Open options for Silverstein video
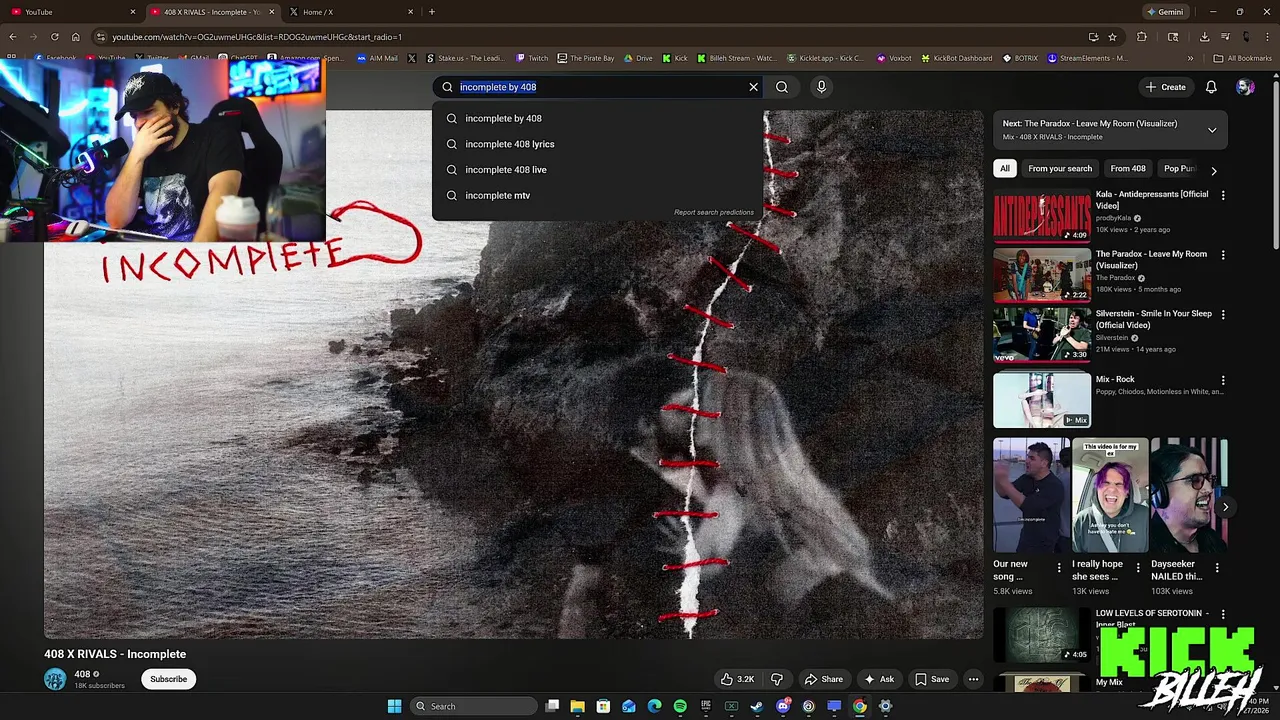The height and width of the screenshot is (720, 1280). (x=1223, y=315)
